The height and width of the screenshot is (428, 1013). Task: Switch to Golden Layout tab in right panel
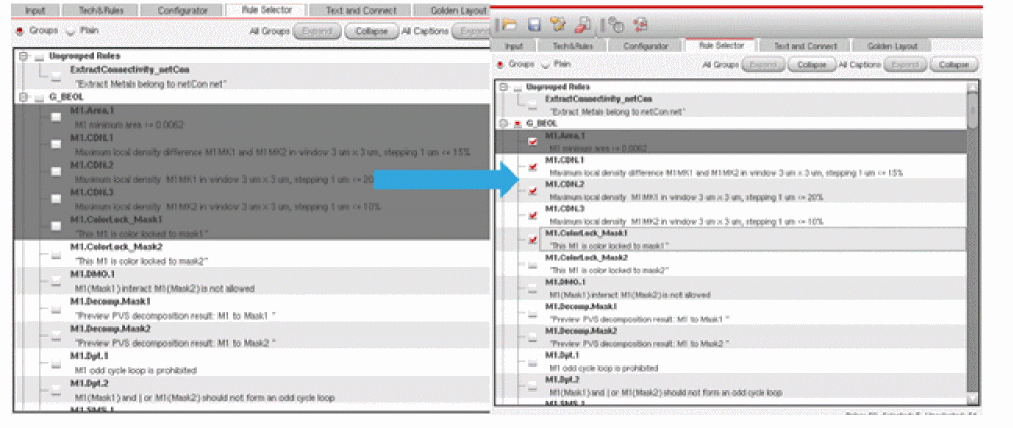(893, 46)
